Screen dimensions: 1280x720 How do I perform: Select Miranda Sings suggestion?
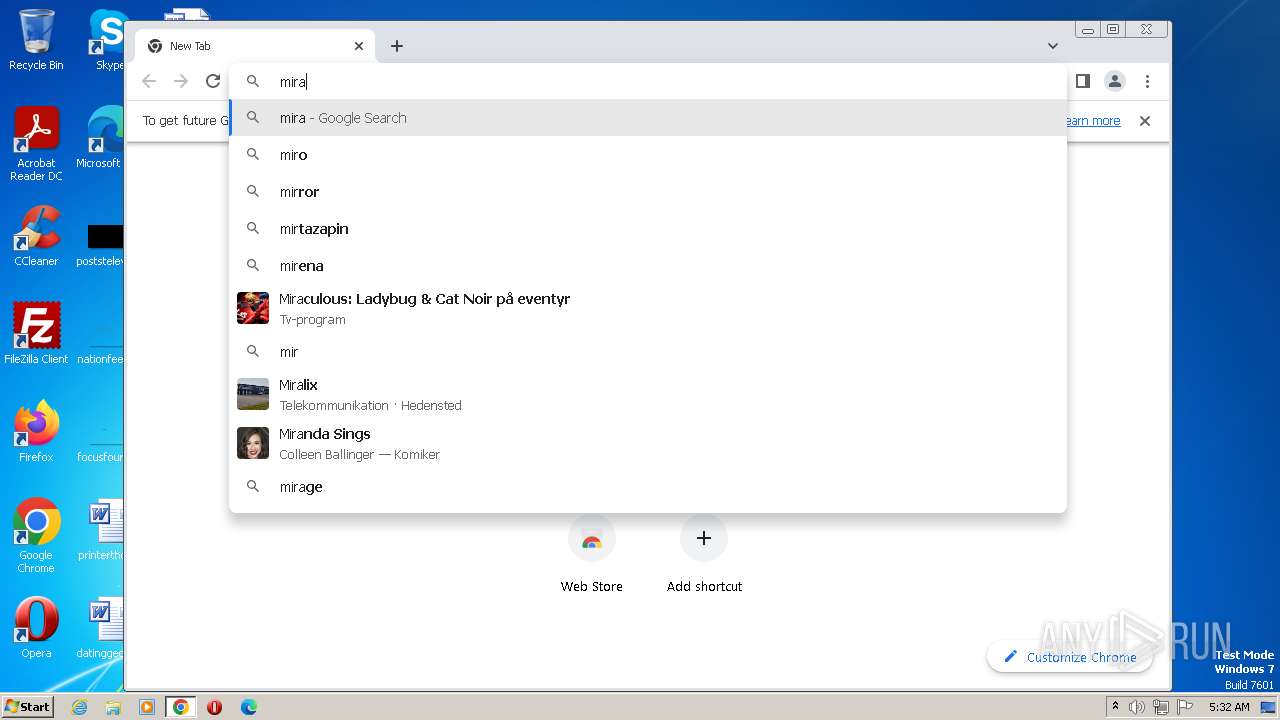tap(648, 443)
